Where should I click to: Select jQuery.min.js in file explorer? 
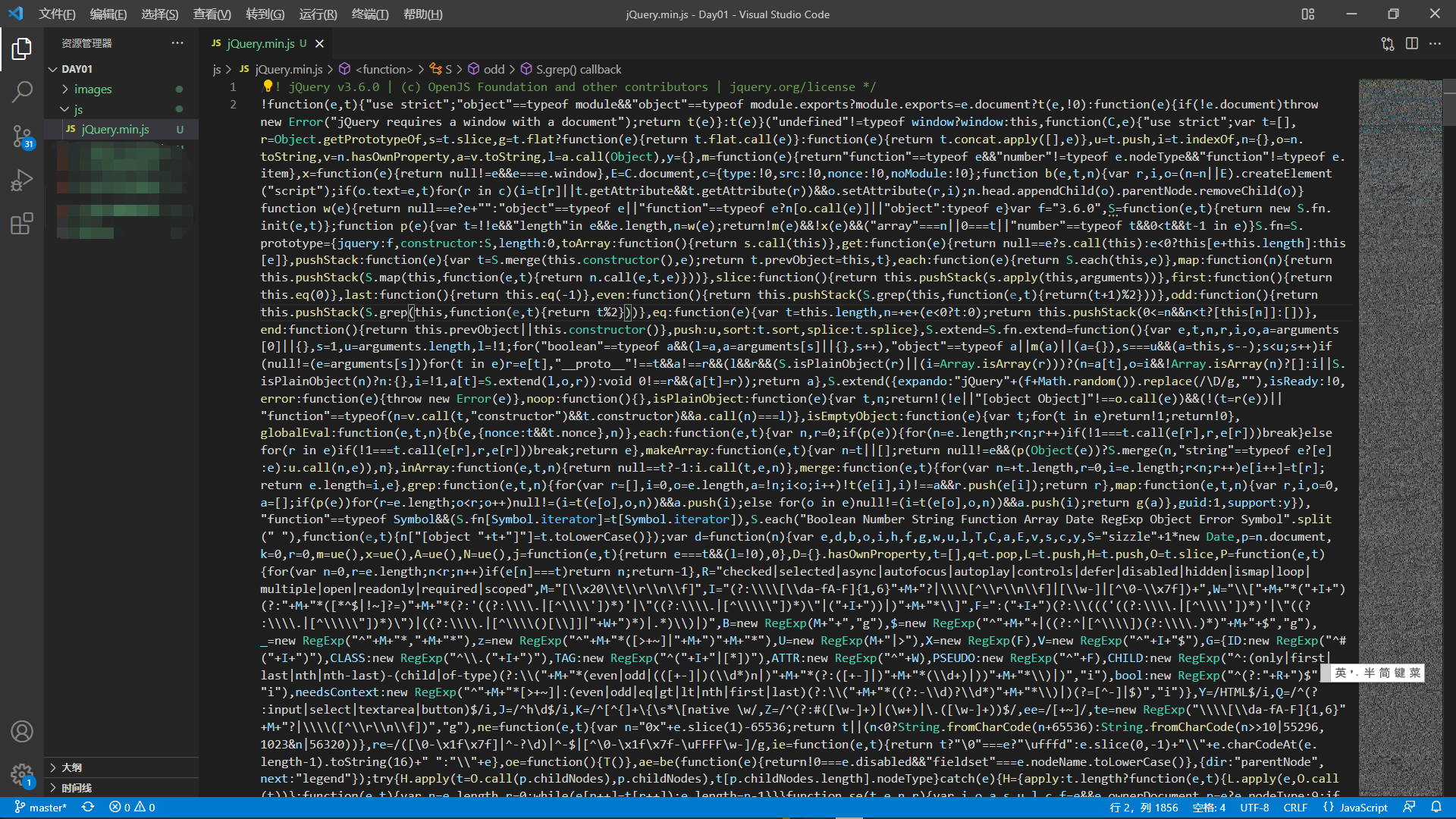(x=121, y=130)
